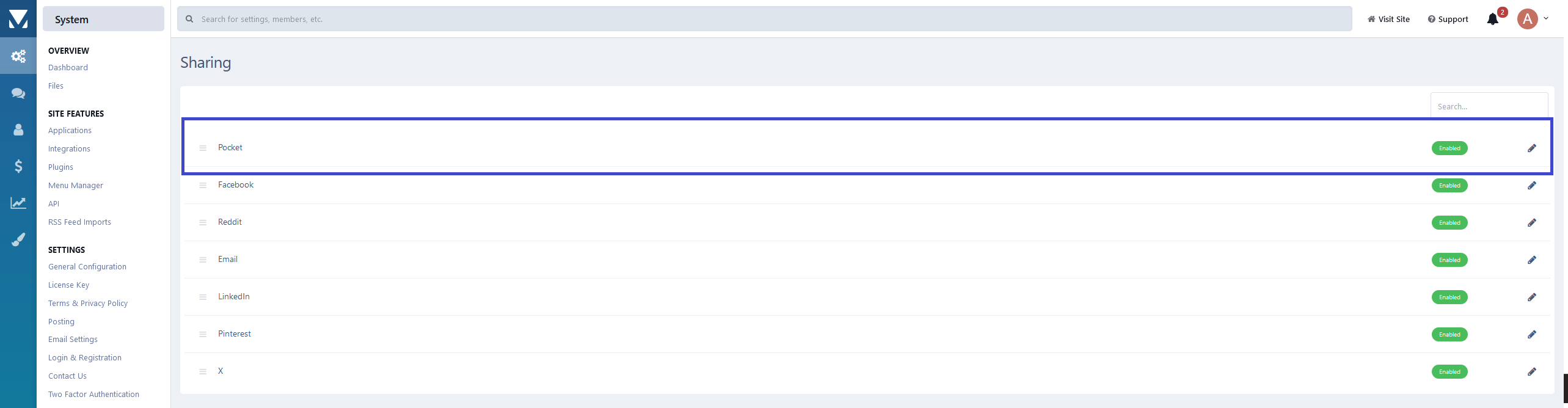Viewport: 1568px width, 408px height.
Task: Open the Pinterest service link
Action: (x=235, y=334)
